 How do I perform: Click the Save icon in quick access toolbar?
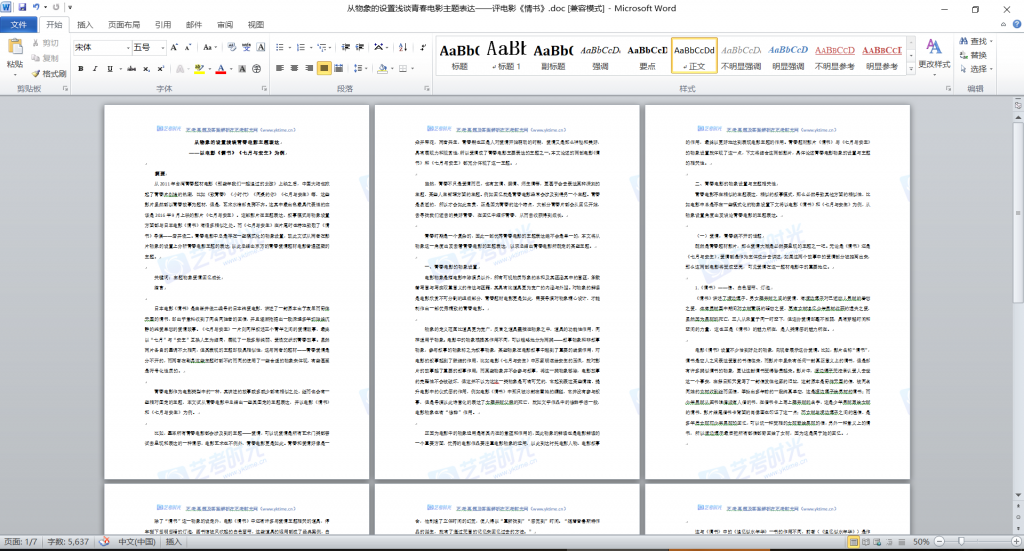click(23, 8)
